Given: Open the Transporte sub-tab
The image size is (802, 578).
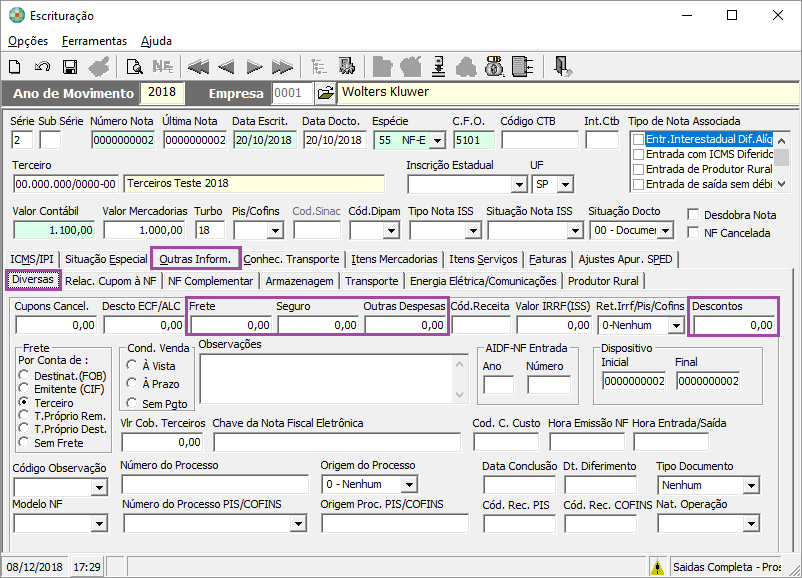Looking at the screenshot, I should pyautogui.click(x=371, y=281).
